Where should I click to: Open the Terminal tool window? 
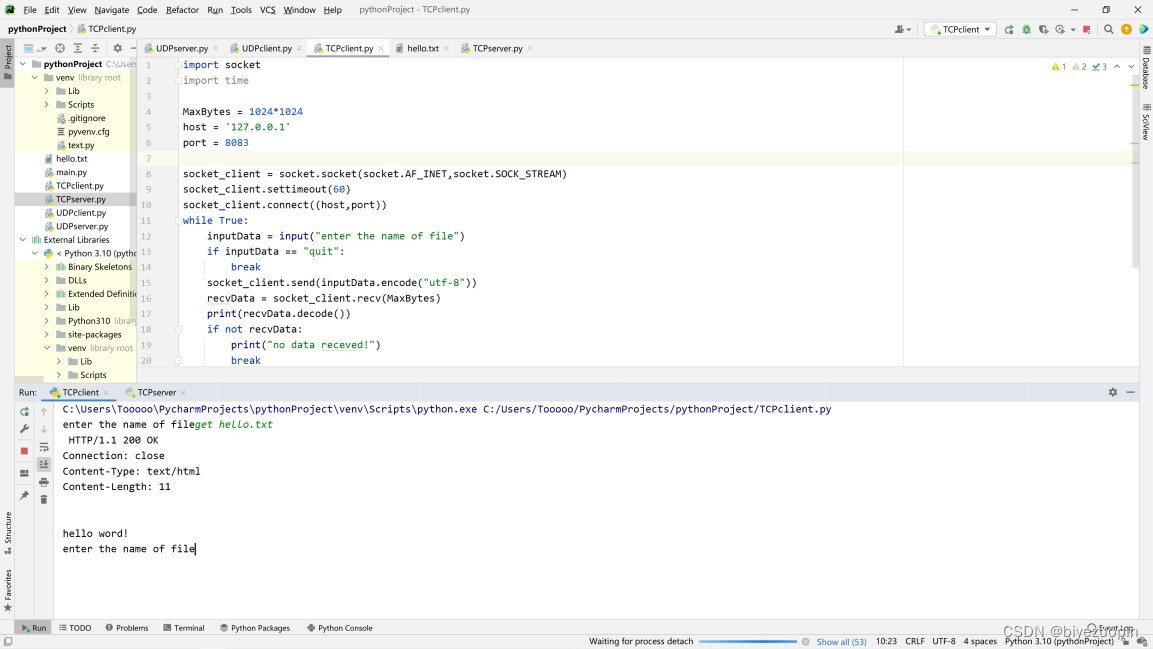183,628
